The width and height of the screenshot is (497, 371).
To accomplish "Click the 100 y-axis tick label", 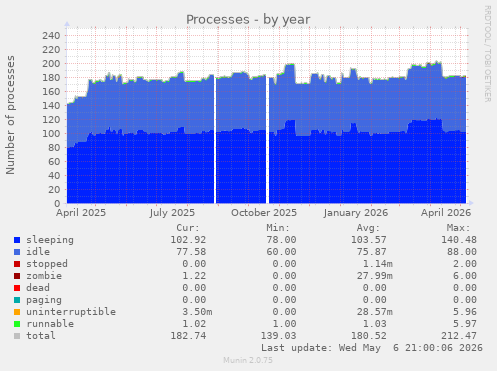I will tap(51, 134).
